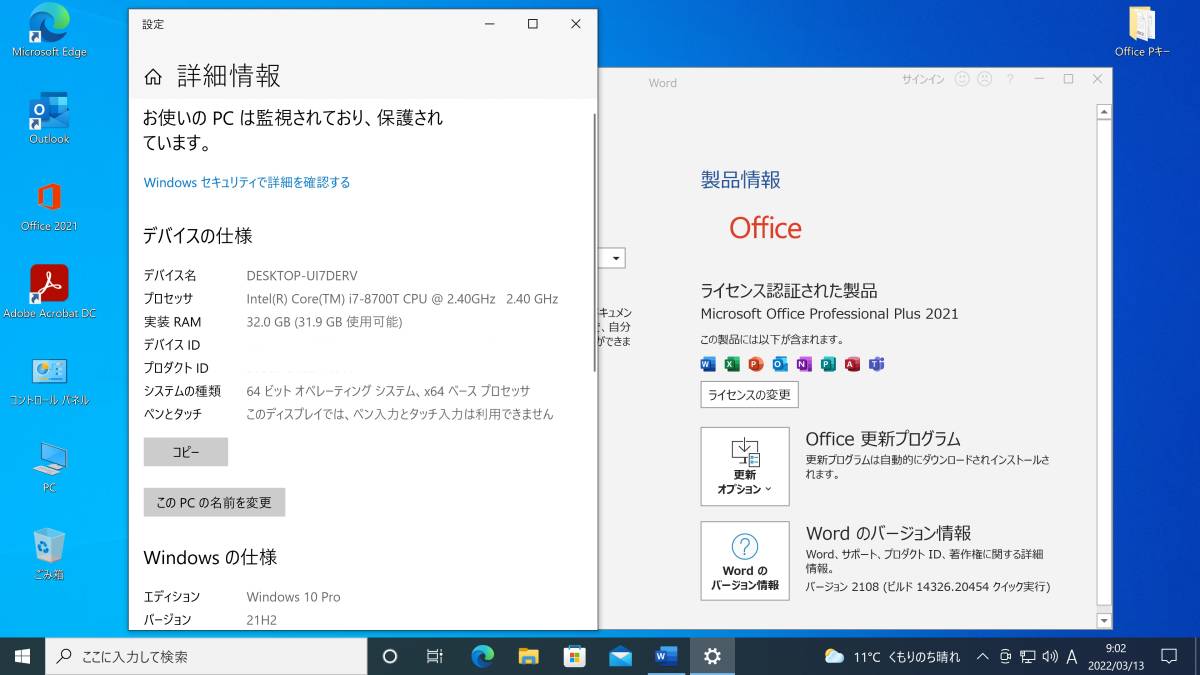Click the Meet Now tray icon
This screenshot has height=675, width=1200.
1006,657
